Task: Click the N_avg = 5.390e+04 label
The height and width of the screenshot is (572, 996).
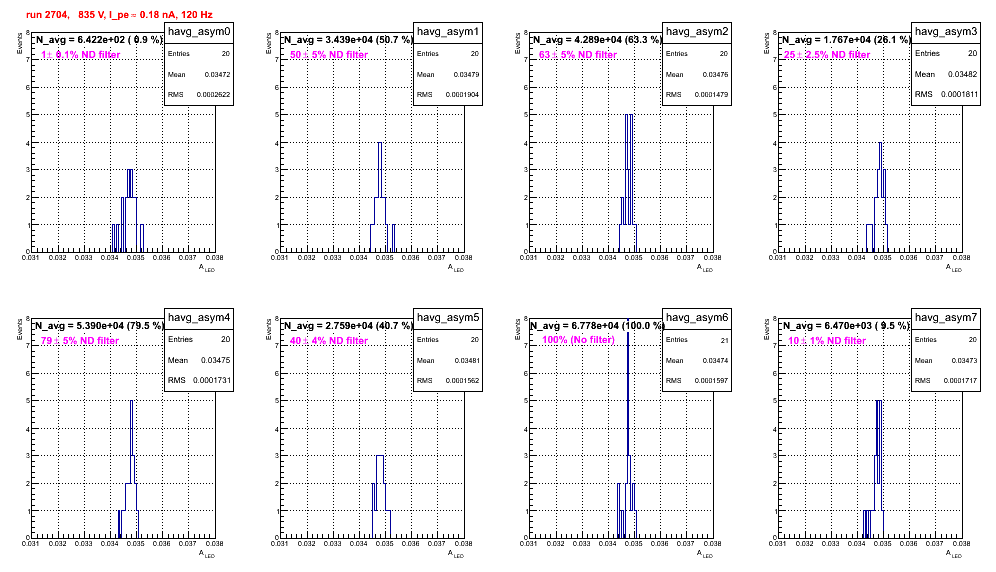Action: 99,326
